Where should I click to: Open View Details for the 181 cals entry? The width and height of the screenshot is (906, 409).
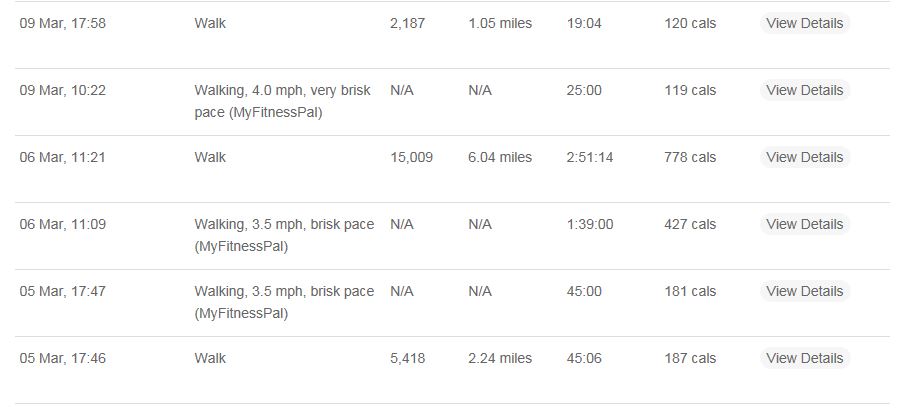point(804,291)
